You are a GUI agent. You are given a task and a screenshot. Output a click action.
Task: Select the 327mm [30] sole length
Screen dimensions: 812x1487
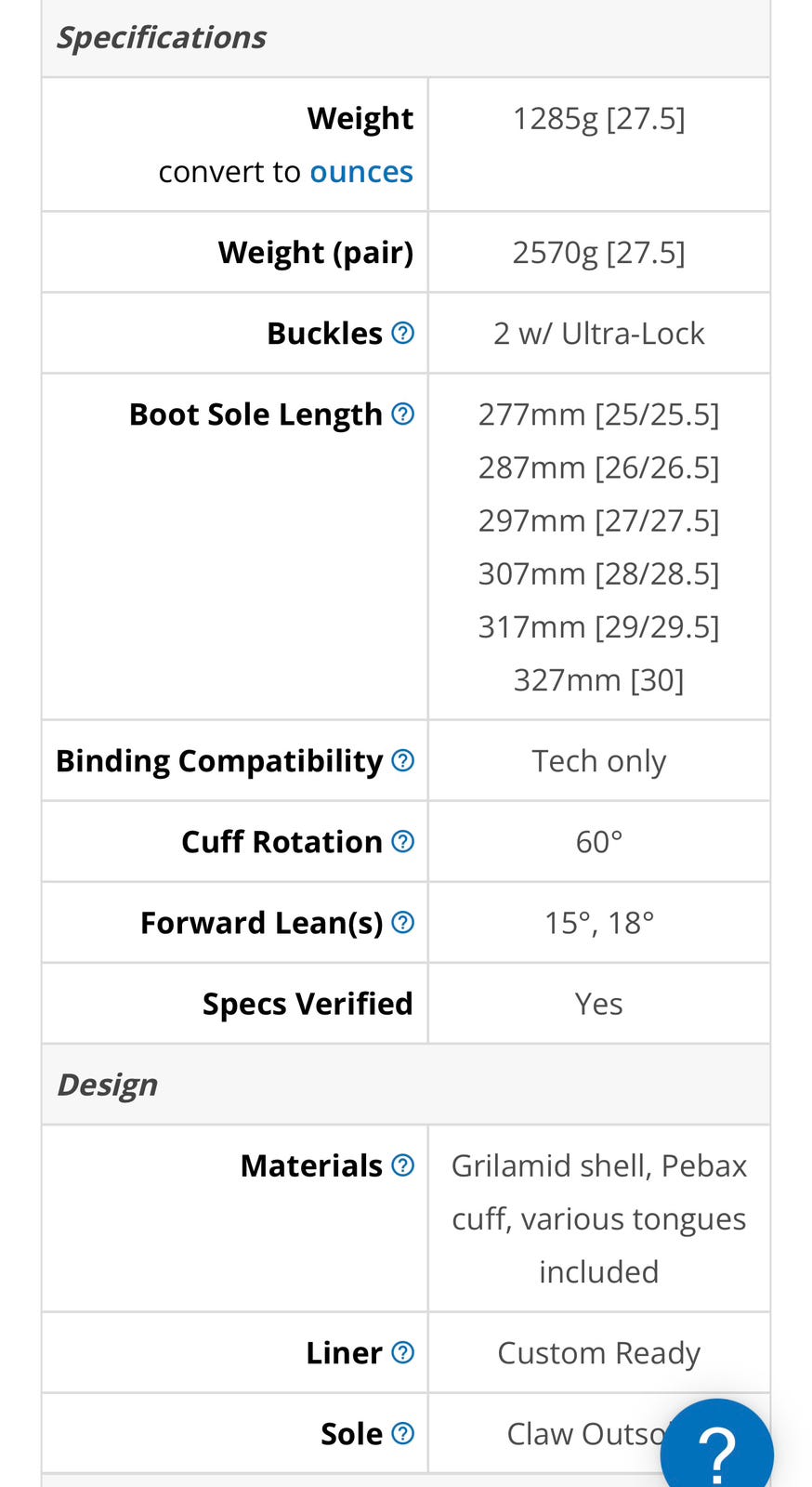point(598,680)
